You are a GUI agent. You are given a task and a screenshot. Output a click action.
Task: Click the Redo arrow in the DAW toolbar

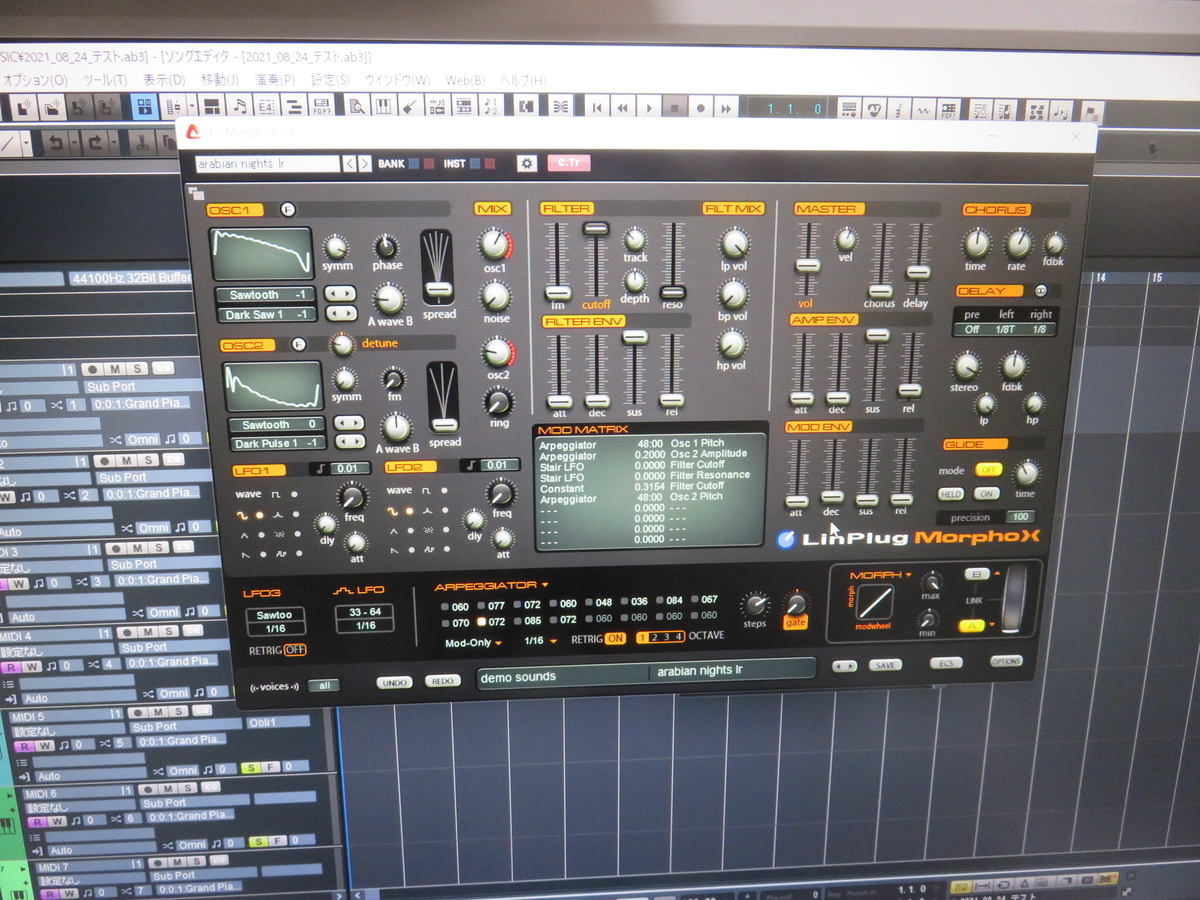95,143
